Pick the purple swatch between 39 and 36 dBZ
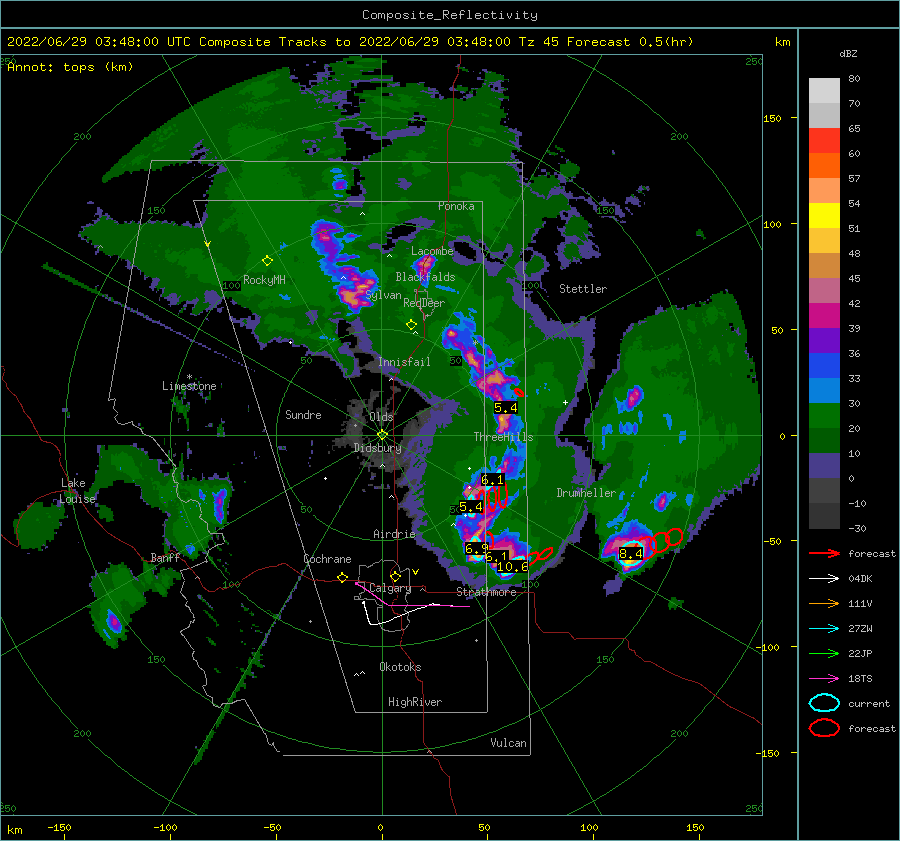900x841 pixels. point(824,340)
